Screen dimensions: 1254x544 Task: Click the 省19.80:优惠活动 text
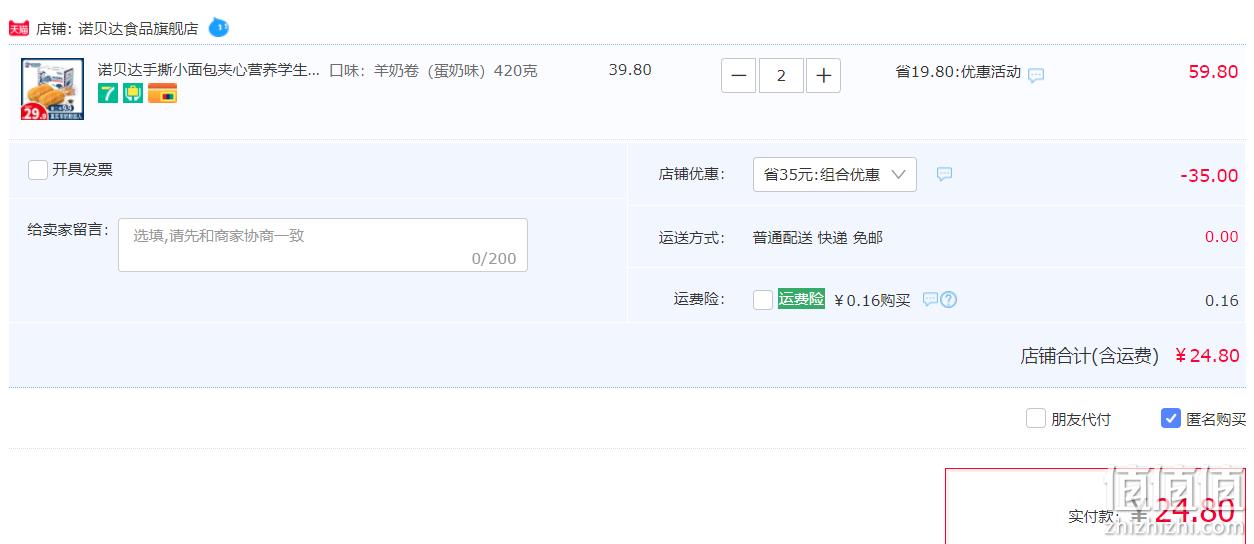[958, 72]
